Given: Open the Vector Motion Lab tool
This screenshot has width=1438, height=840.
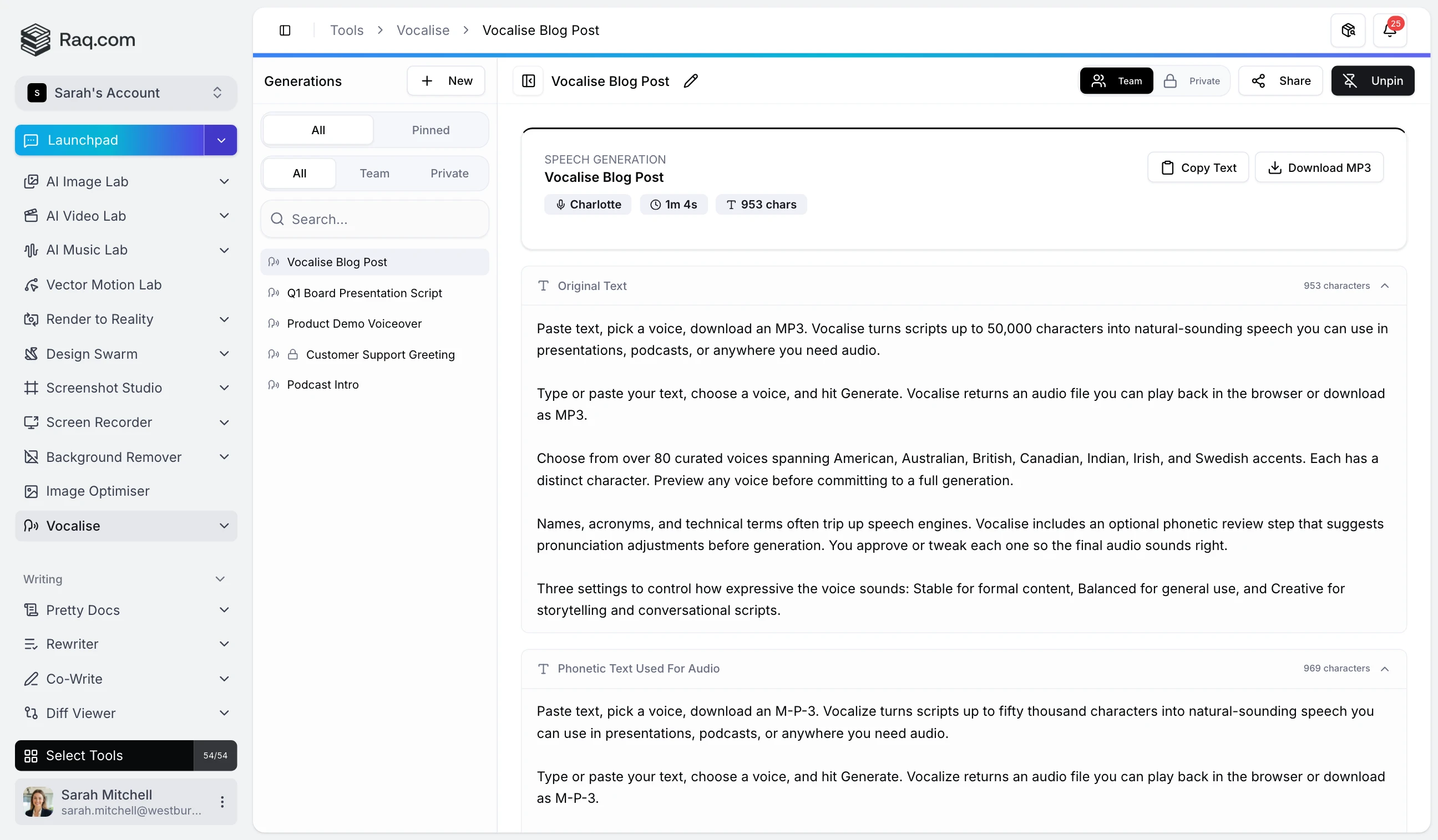Looking at the screenshot, I should click(104, 284).
